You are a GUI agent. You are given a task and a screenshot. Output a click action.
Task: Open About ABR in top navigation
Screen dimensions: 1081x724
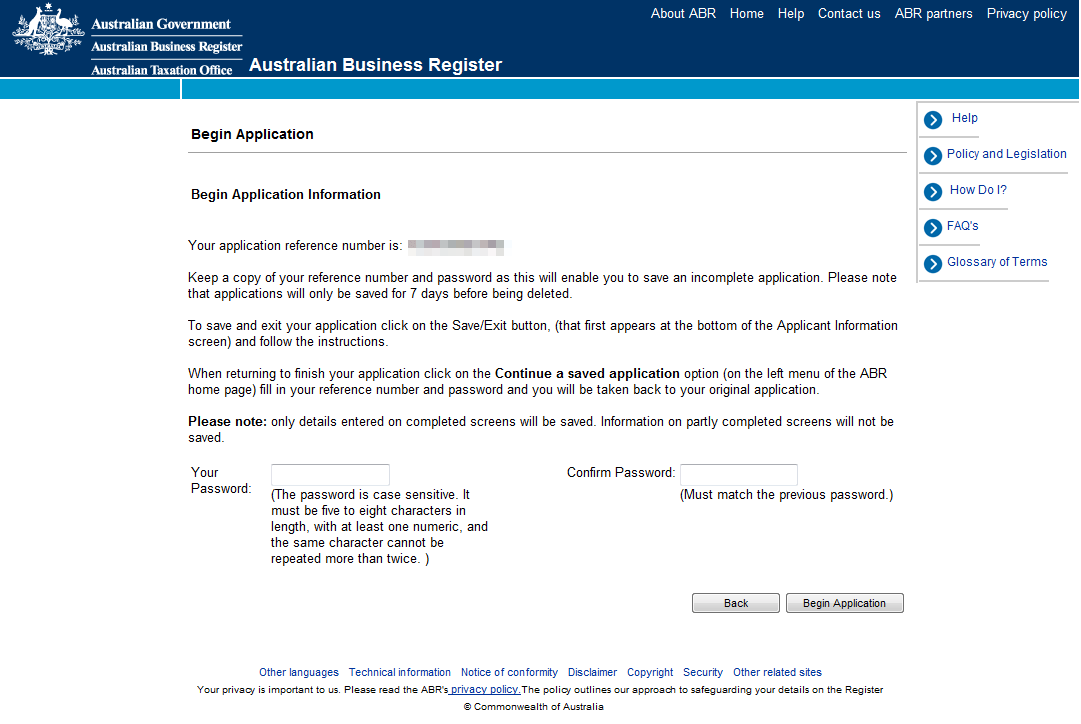point(683,14)
